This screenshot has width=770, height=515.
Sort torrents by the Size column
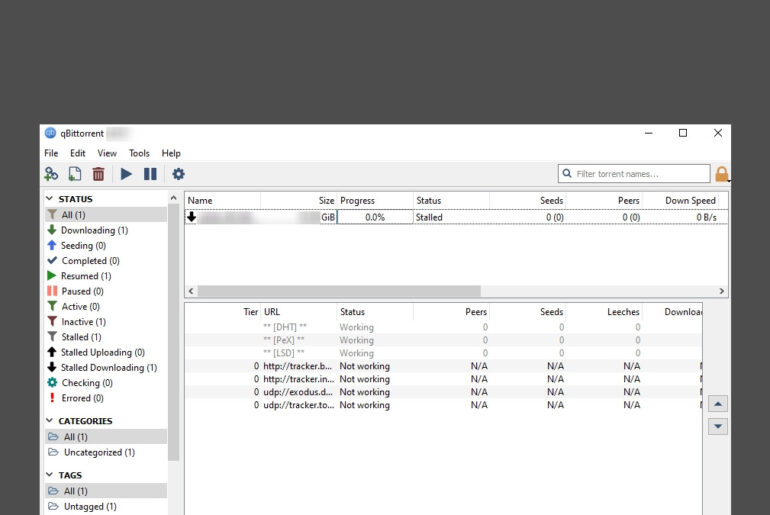tap(299, 200)
